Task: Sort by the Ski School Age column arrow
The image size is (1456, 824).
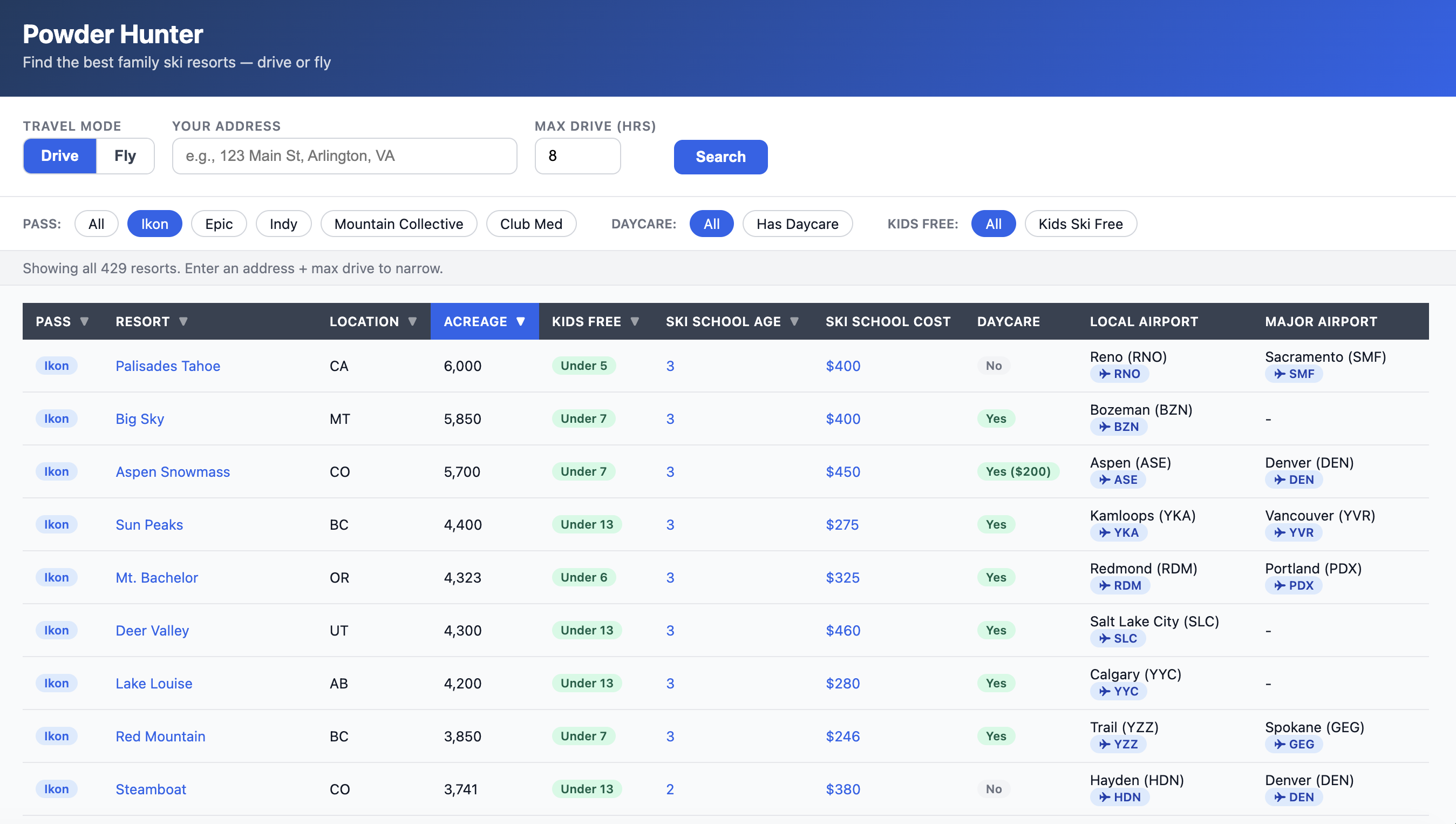Action: coord(794,321)
